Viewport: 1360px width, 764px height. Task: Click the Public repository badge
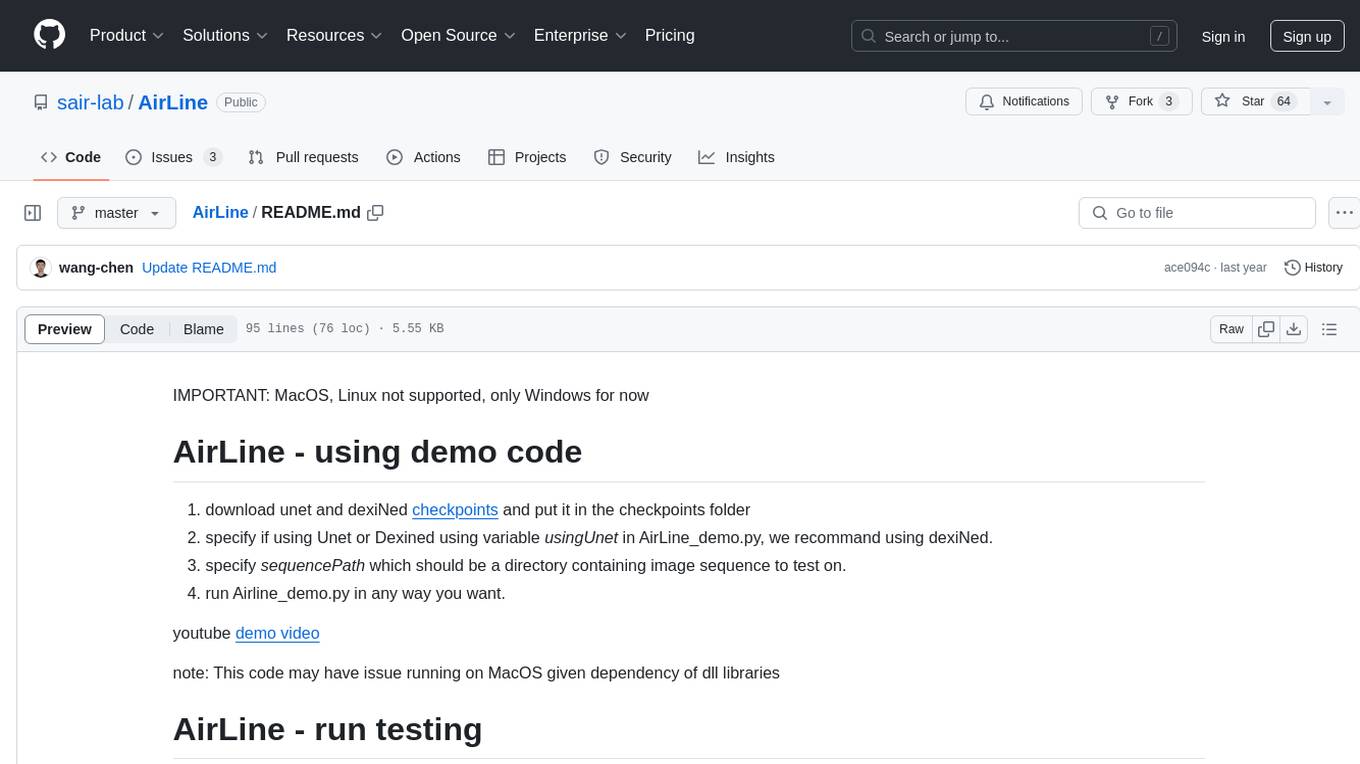coord(241,102)
